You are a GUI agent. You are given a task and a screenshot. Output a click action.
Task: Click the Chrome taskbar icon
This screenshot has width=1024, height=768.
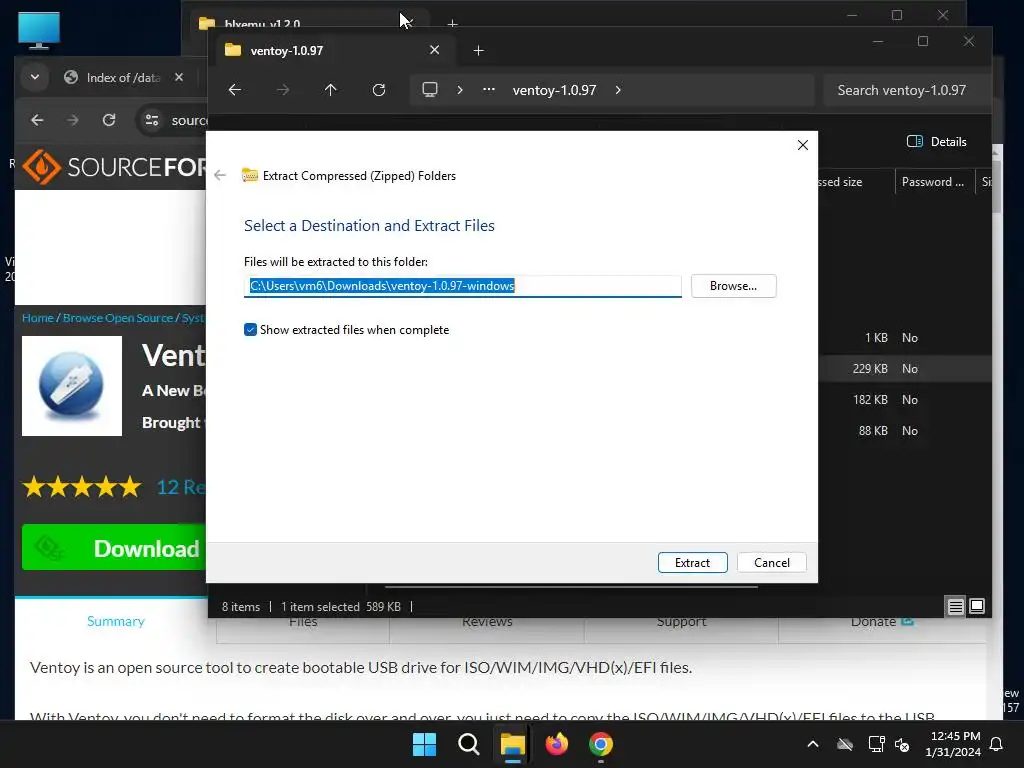point(601,744)
